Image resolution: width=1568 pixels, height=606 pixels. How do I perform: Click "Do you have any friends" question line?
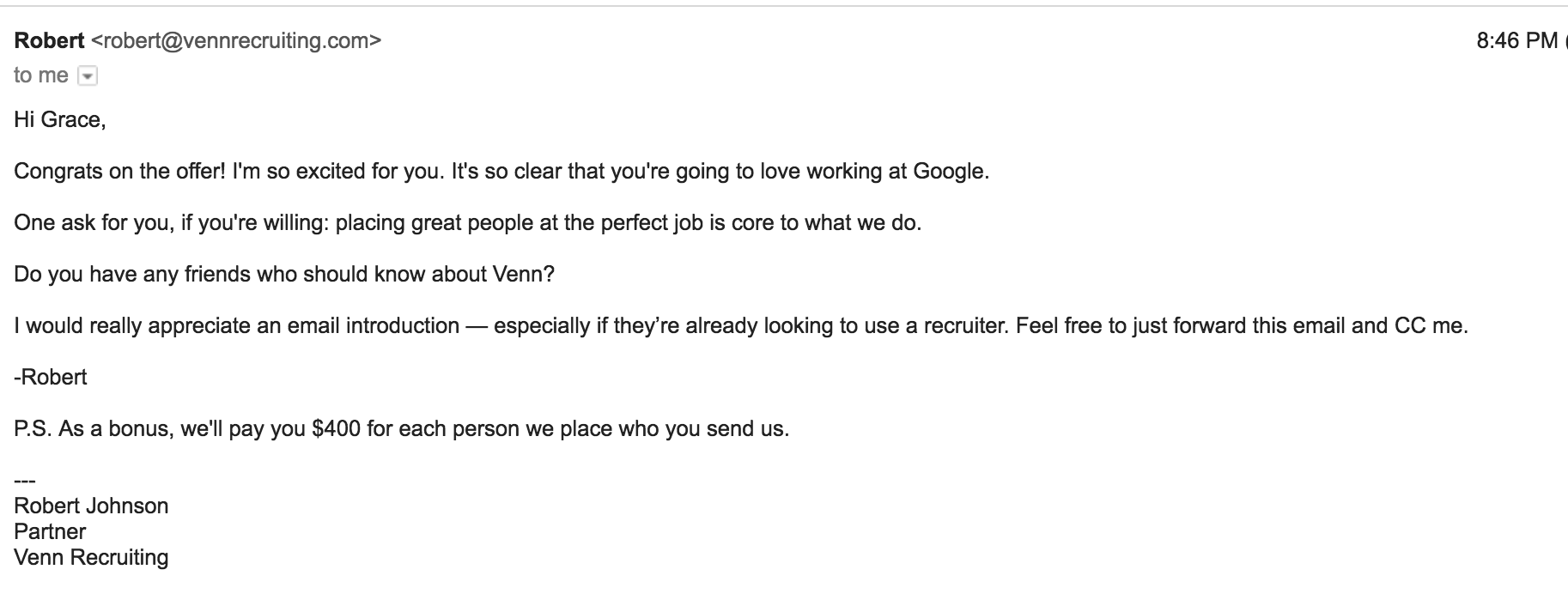pos(284,274)
